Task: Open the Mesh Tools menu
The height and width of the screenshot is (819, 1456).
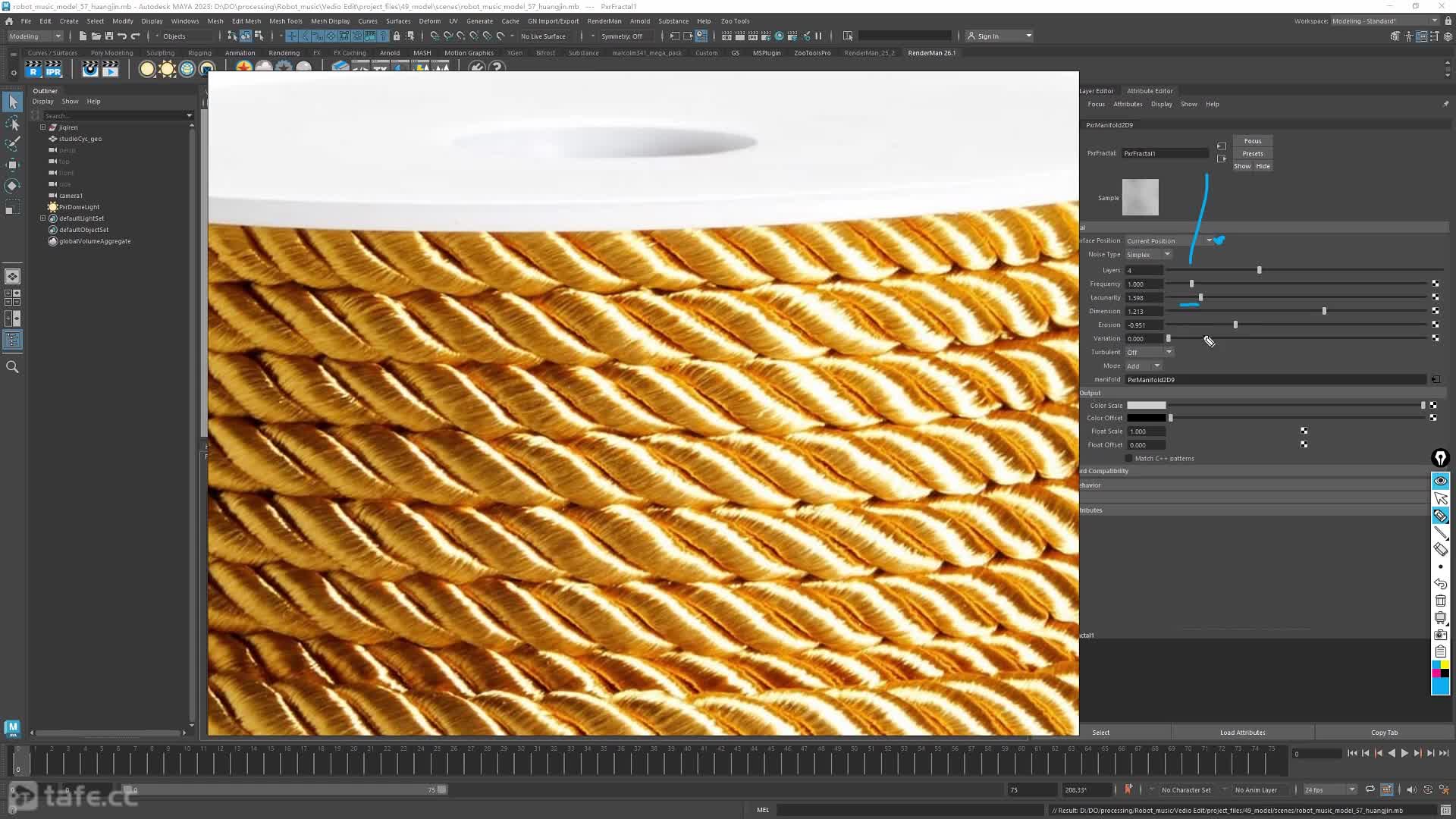Action: (x=285, y=21)
